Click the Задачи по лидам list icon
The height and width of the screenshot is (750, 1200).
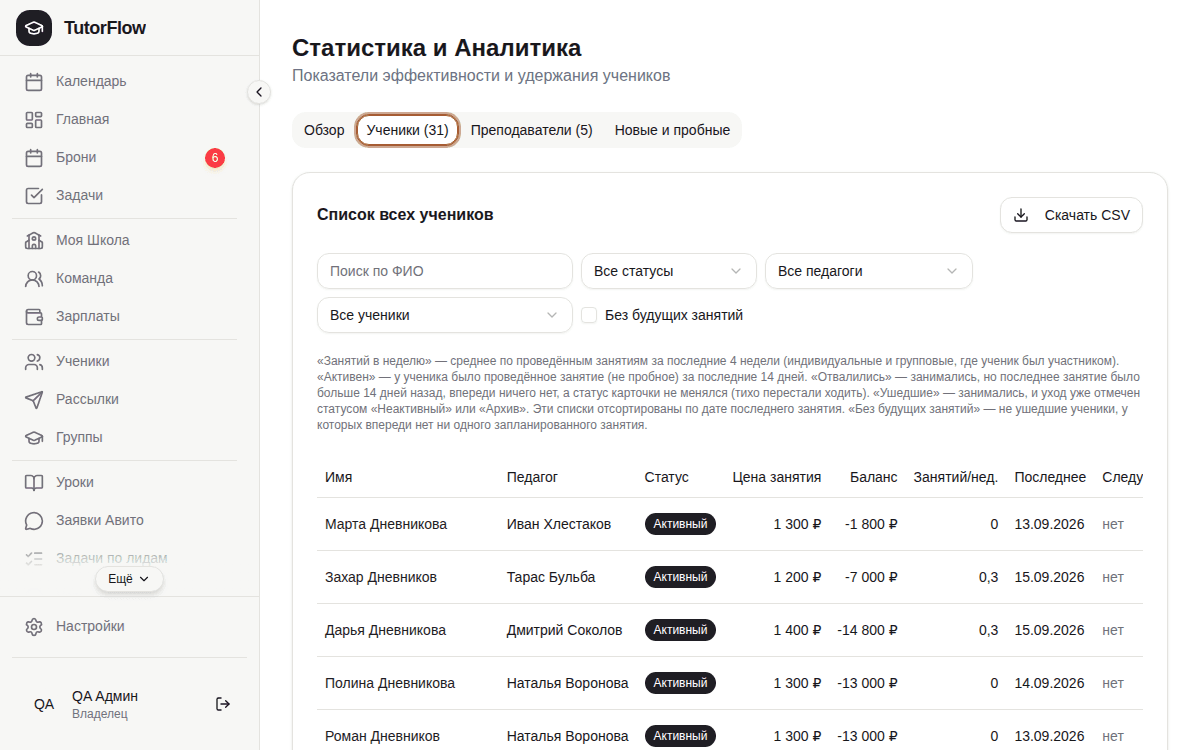pos(34,558)
